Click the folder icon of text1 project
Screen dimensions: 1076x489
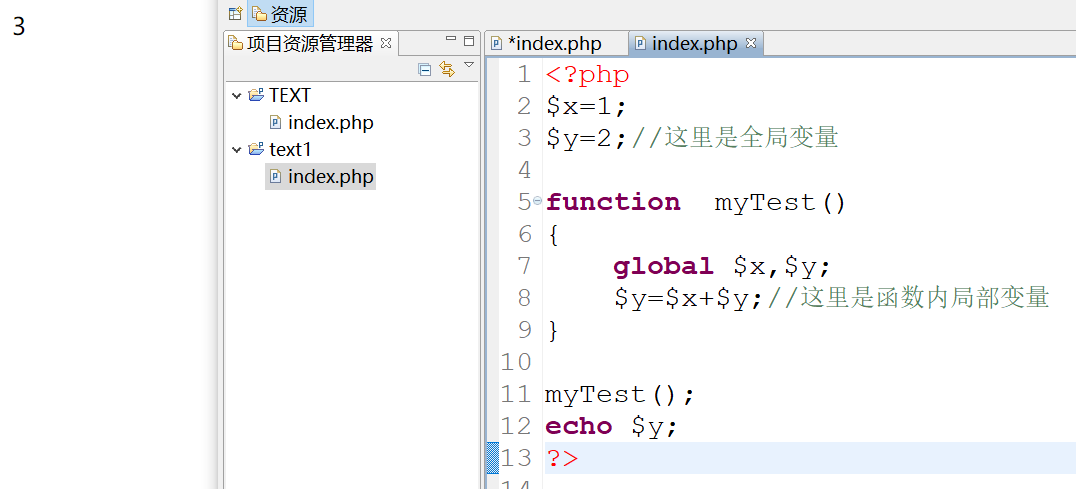tap(256, 149)
